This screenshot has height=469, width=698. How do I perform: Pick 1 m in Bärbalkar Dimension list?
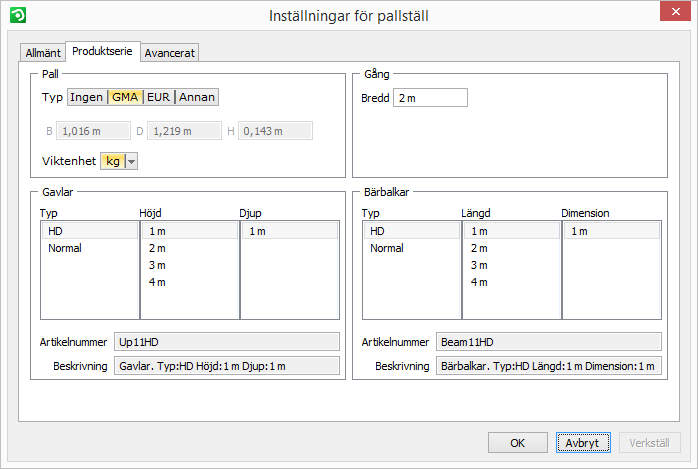[579, 231]
